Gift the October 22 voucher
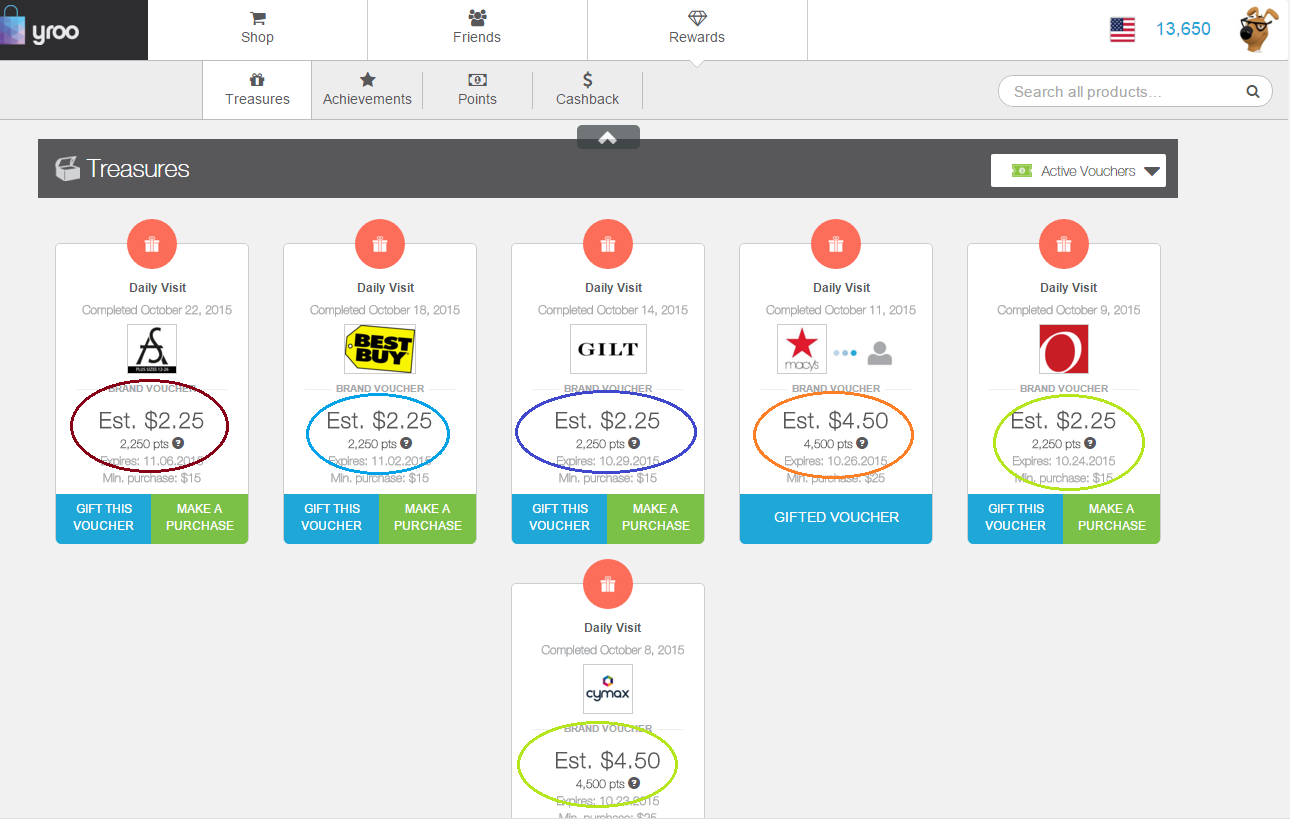 click(x=104, y=518)
